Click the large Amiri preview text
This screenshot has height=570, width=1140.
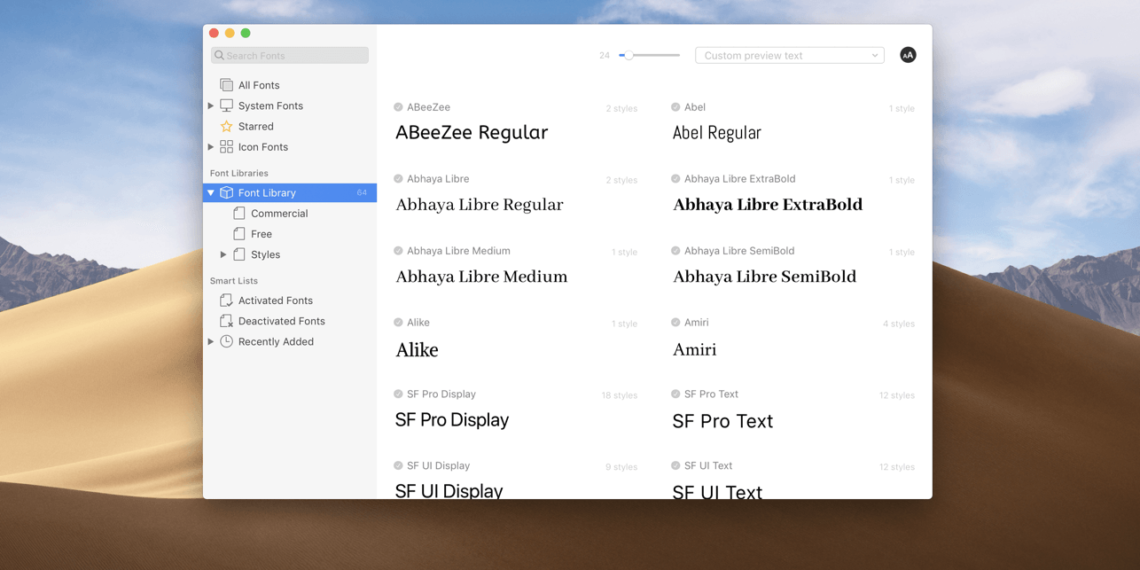pos(694,350)
